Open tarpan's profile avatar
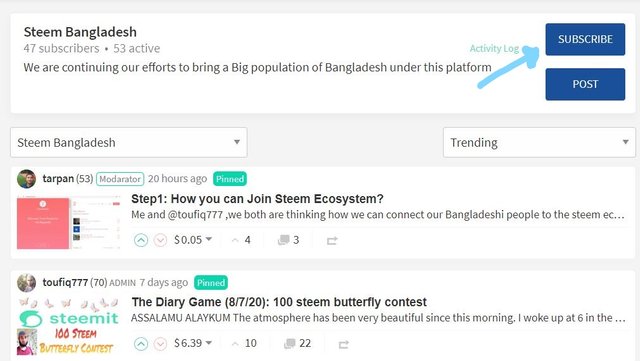This screenshot has width=640, height=361. (x=27, y=179)
